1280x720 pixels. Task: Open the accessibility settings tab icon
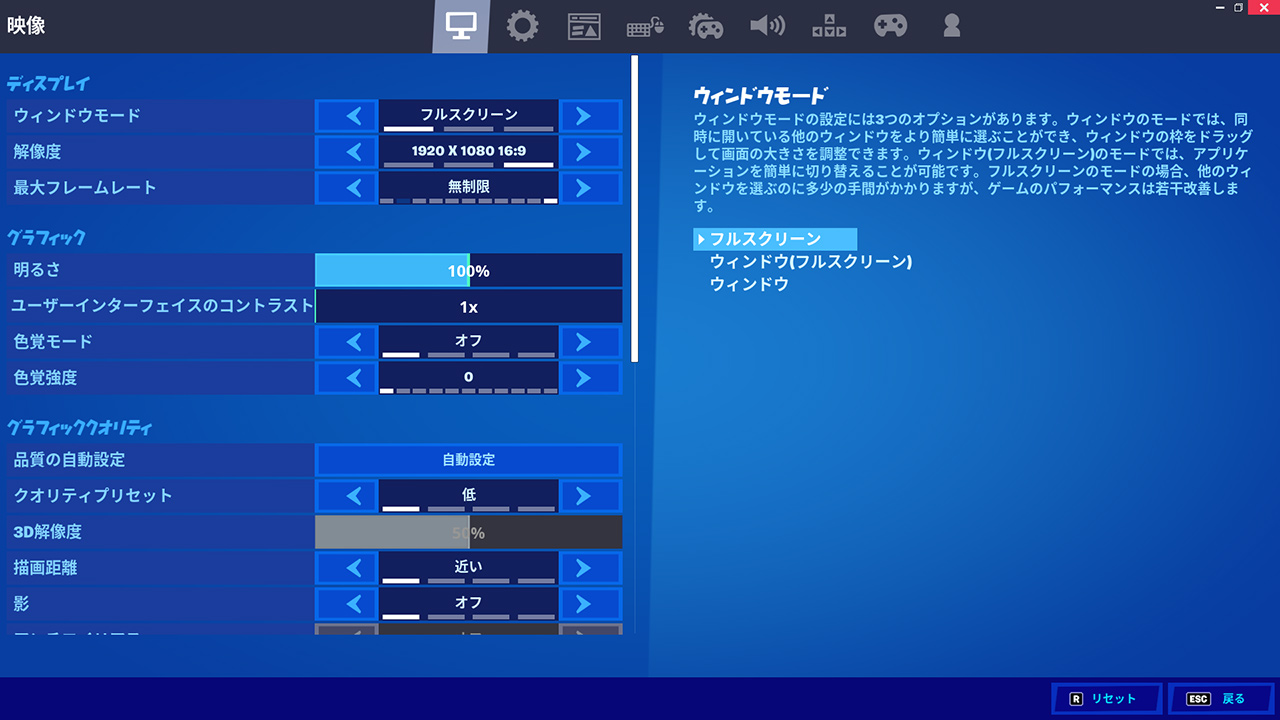pyautogui.click(x=829, y=27)
